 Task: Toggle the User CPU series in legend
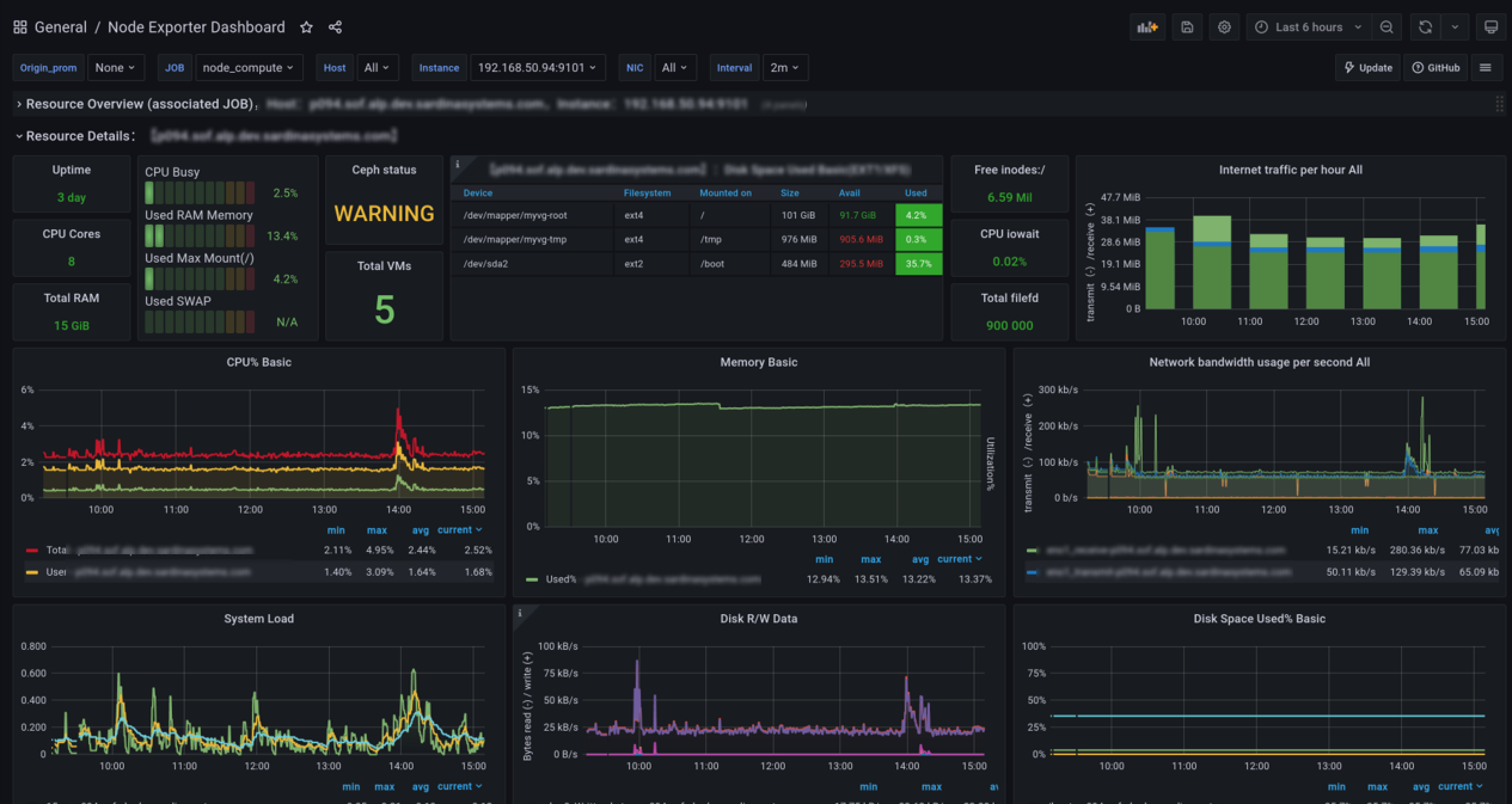[56, 572]
